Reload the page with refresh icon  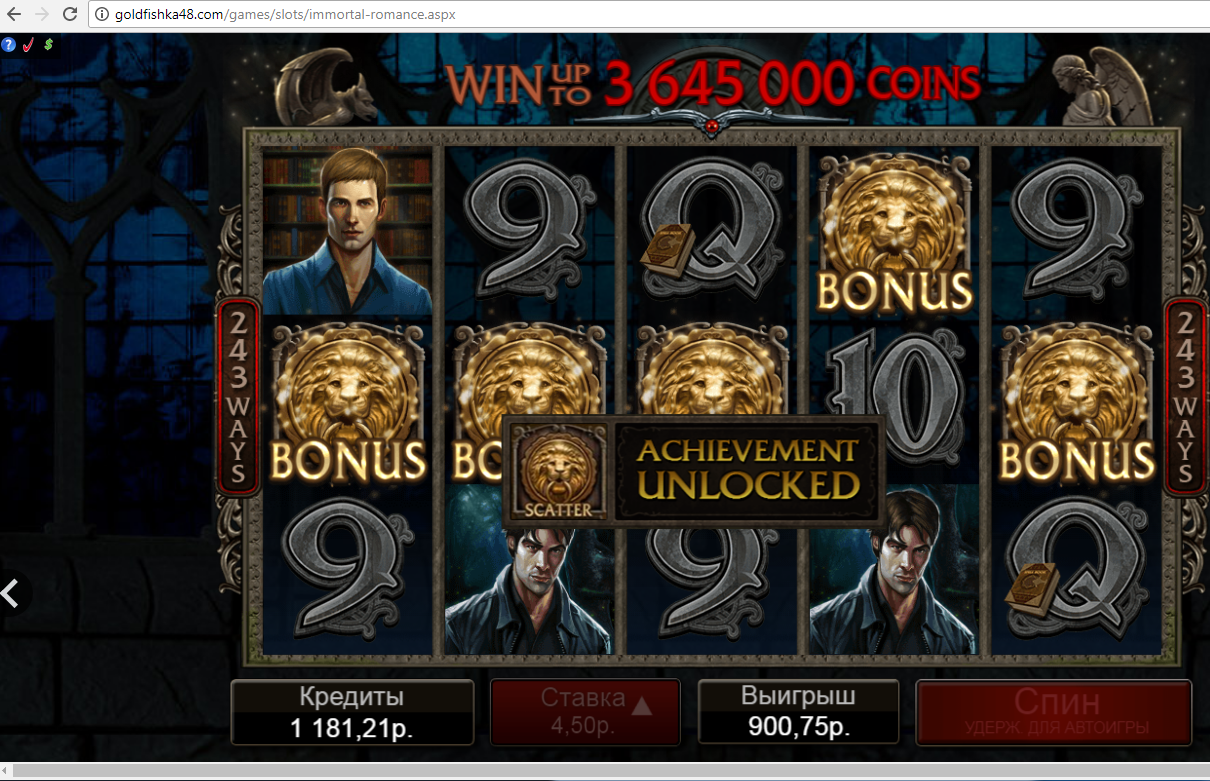pyautogui.click(x=70, y=15)
